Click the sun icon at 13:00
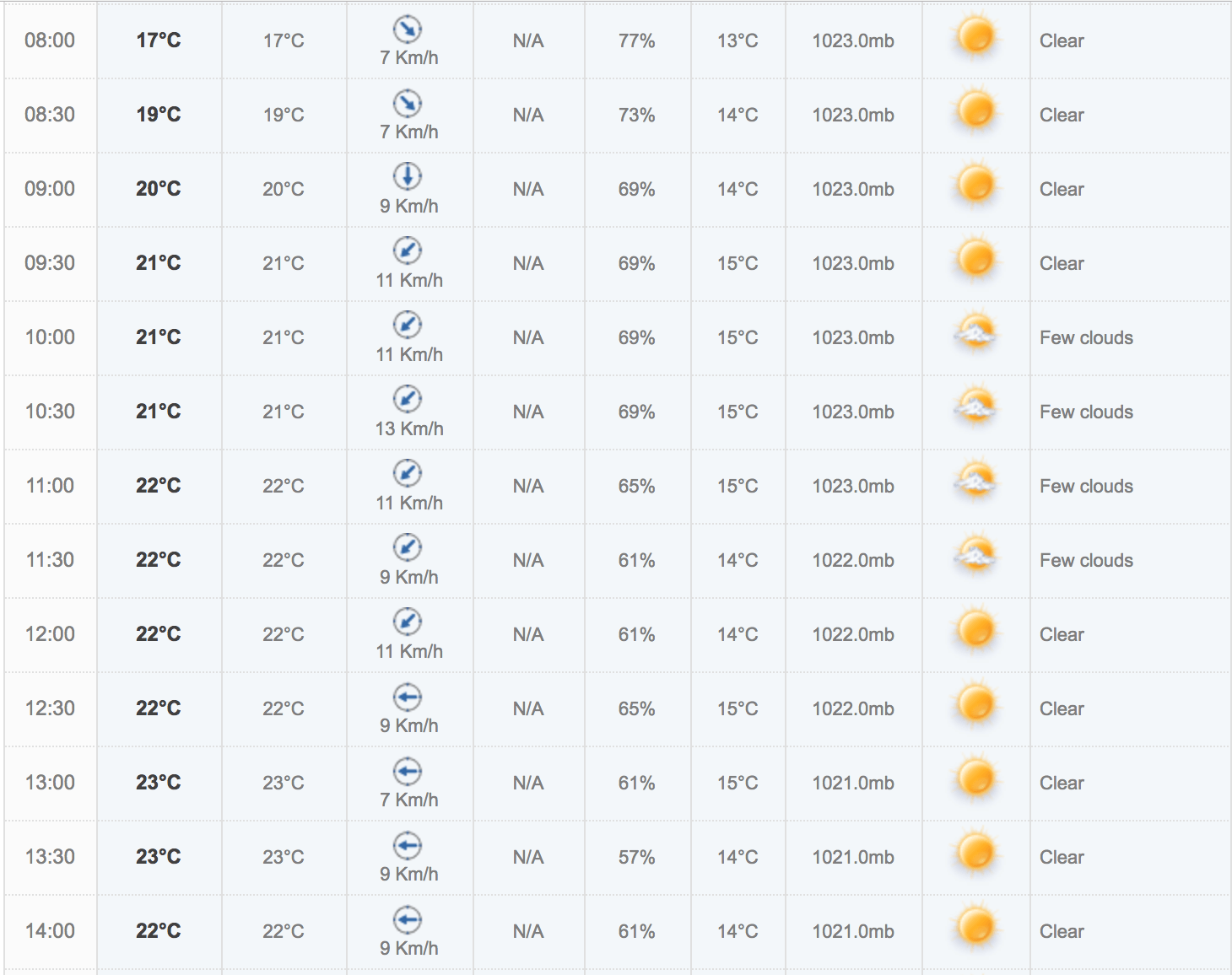 pyautogui.click(x=975, y=778)
